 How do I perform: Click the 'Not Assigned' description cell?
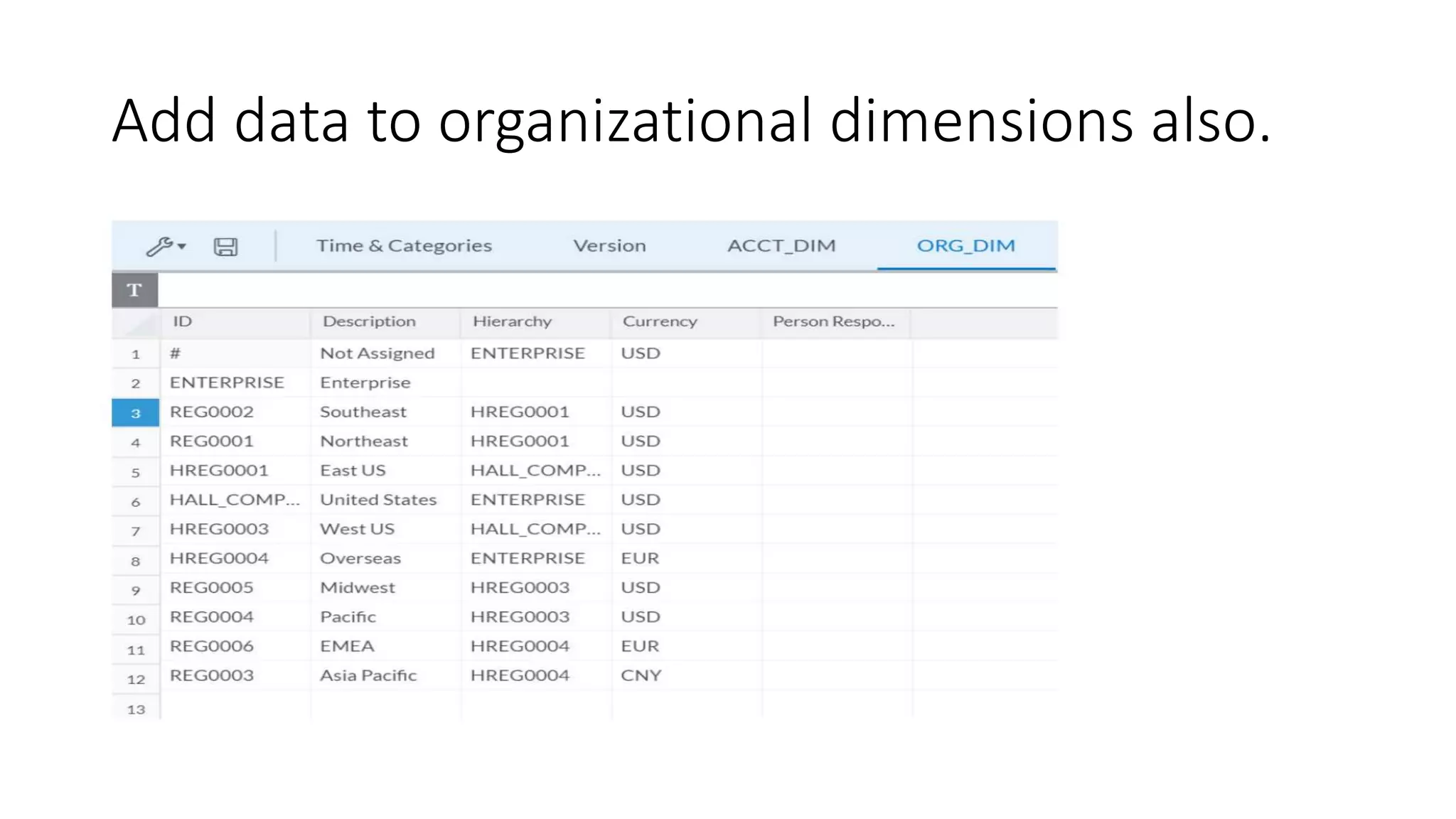(x=385, y=353)
